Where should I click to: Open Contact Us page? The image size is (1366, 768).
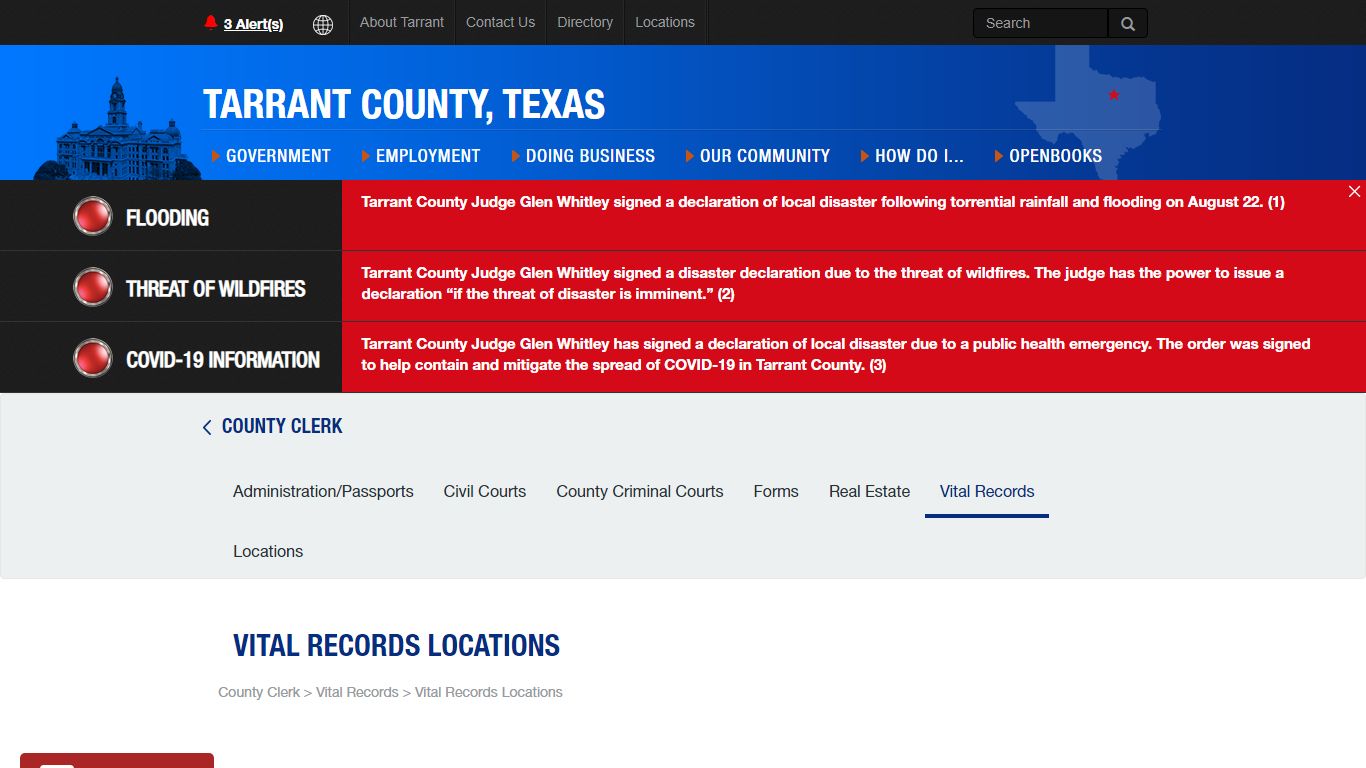click(x=500, y=22)
